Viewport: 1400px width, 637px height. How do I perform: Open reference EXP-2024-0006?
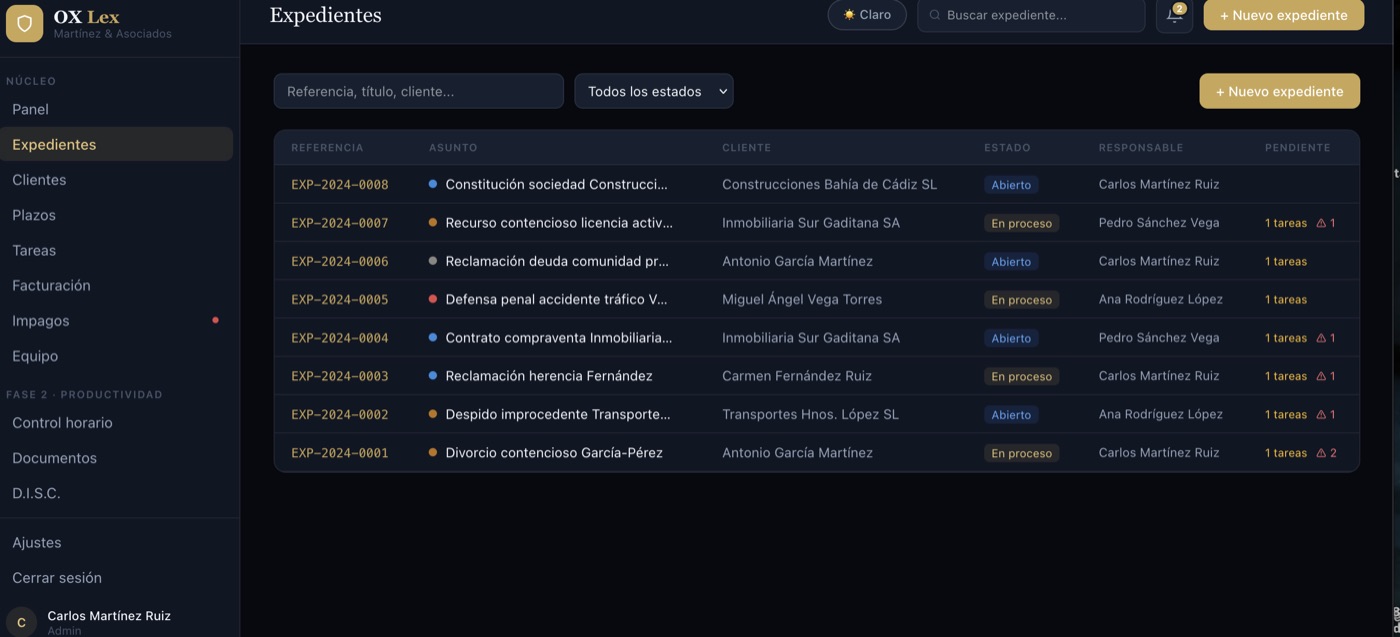point(340,261)
